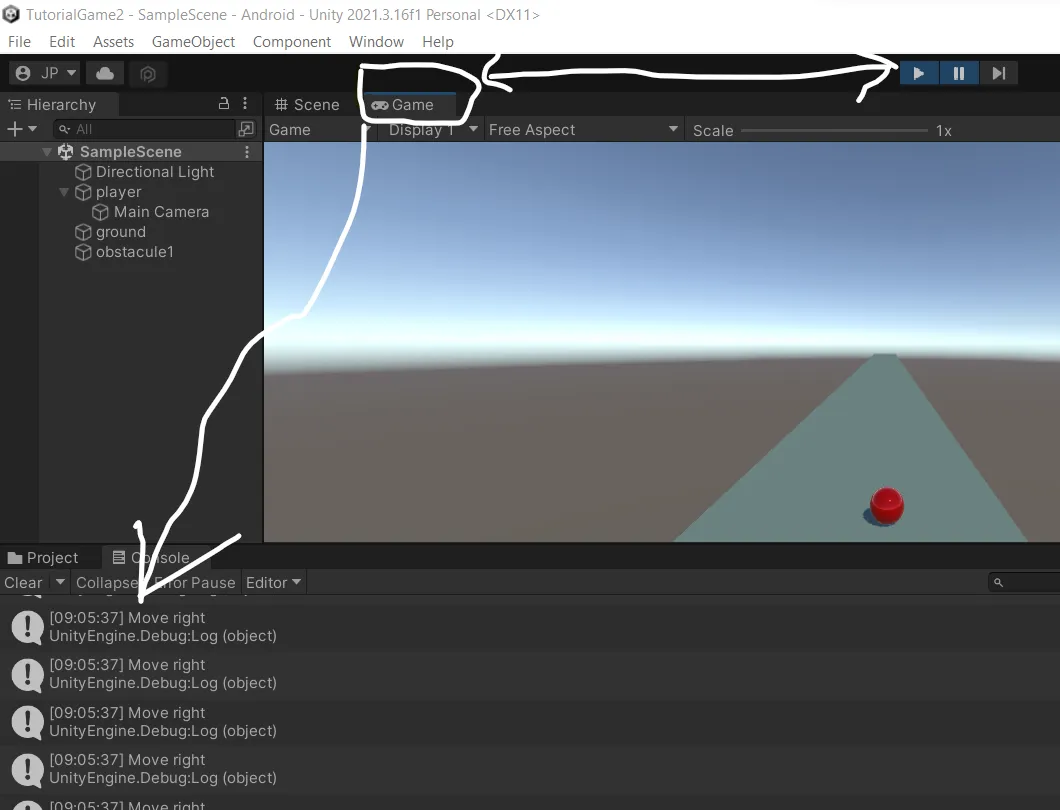This screenshot has width=1060, height=810.
Task: Click the cloud services icon
Action: click(105, 73)
